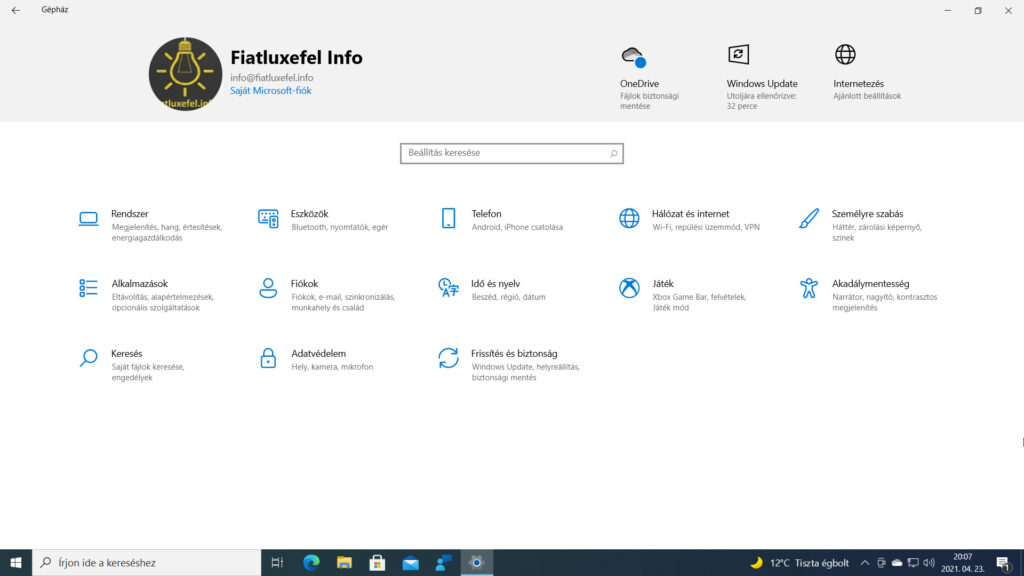The height and width of the screenshot is (576, 1024).
Task: Click the Saját Microsoft-fiók link
Action: (x=270, y=91)
